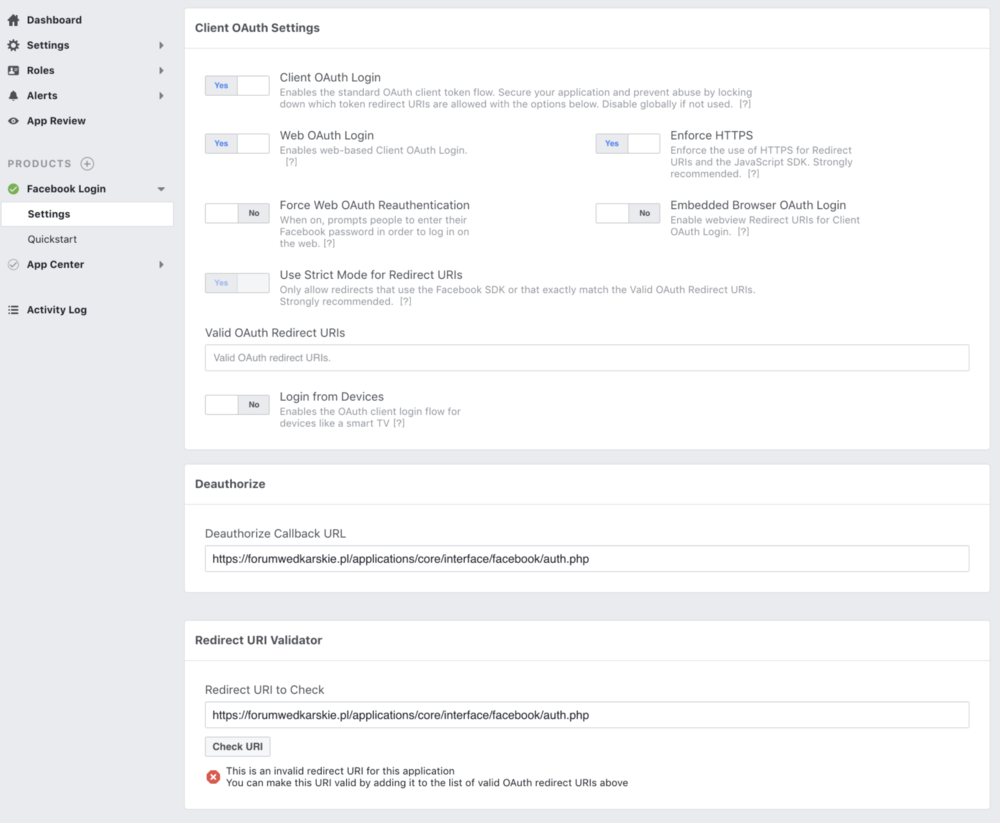Image resolution: width=1000 pixels, height=823 pixels.
Task: Click the Alerts bell icon
Action: point(13,96)
